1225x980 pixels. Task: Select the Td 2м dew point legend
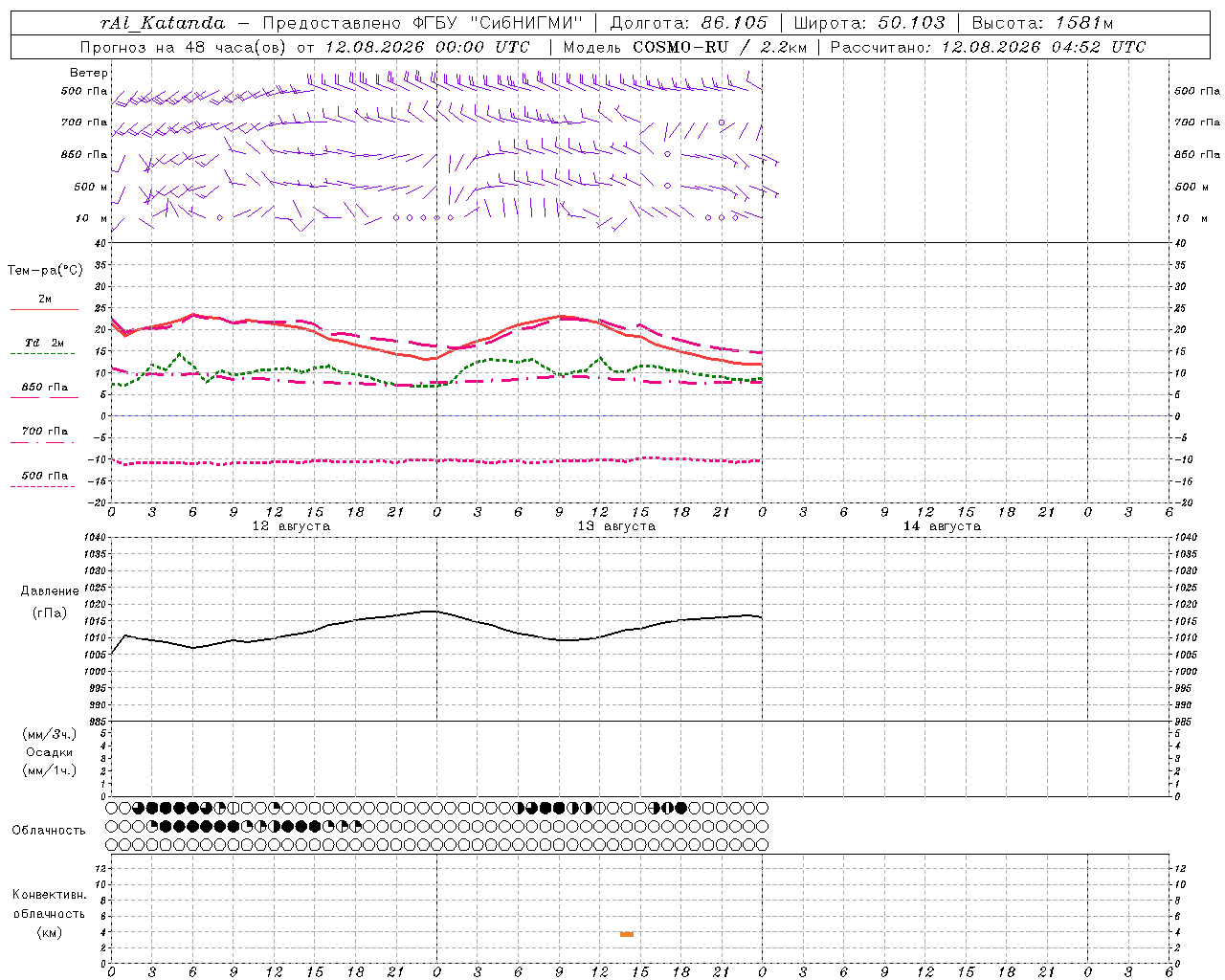click(x=45, y=346)
